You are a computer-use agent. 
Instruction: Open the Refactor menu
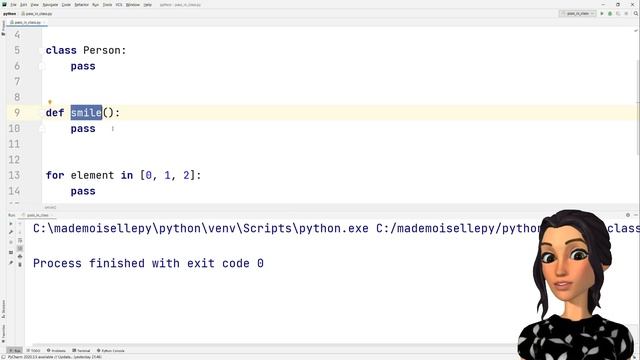point(82,5)
